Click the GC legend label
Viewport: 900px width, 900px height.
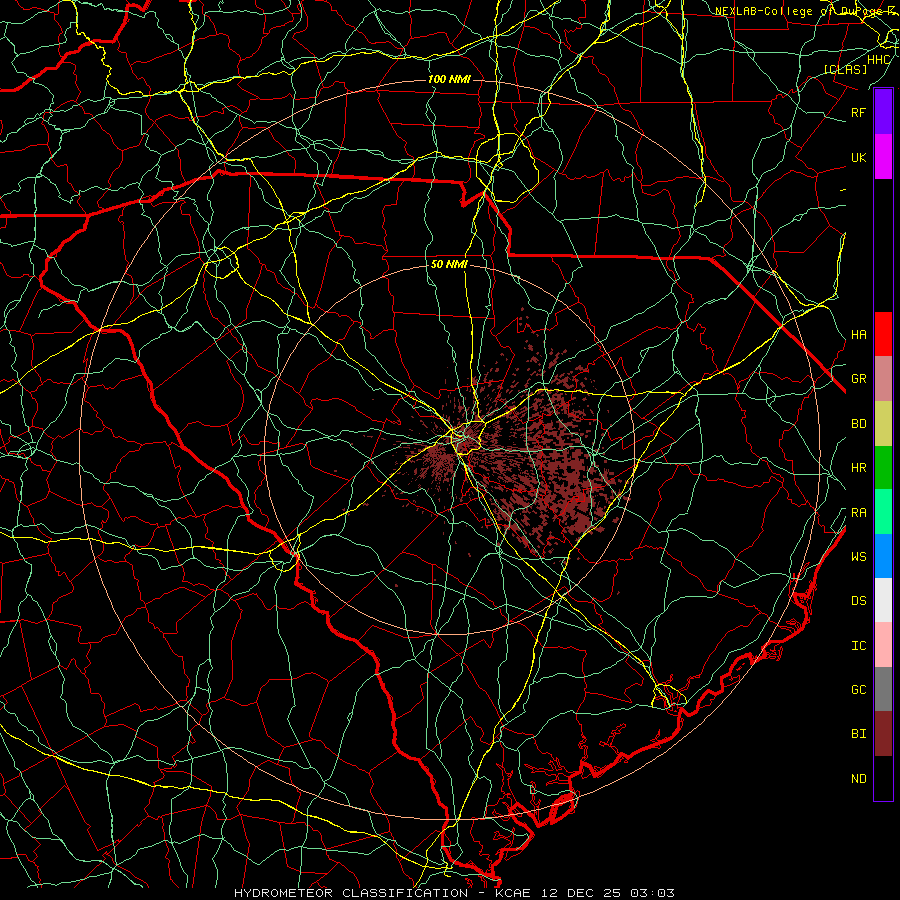click(858, 689)
